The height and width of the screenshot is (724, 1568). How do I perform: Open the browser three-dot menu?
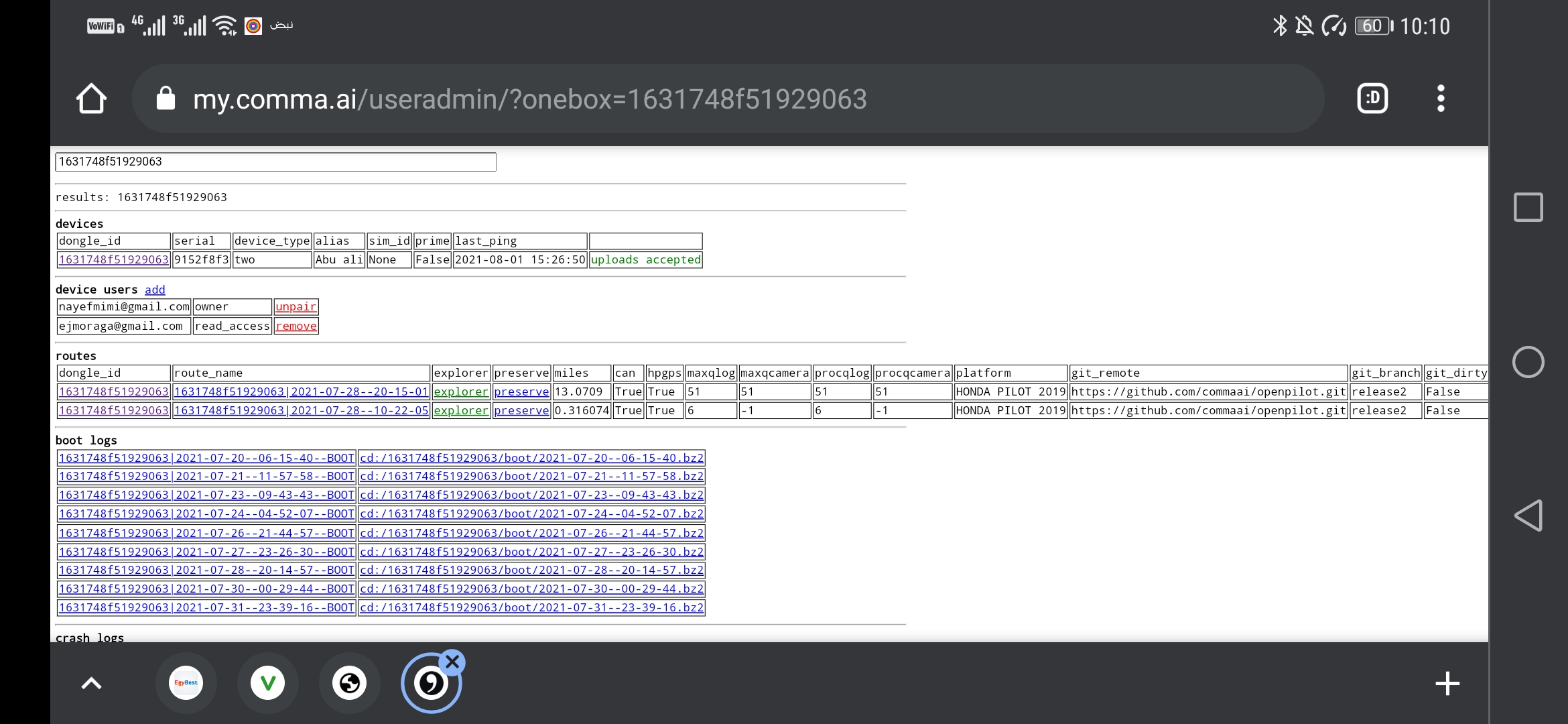click(1440, 98)
